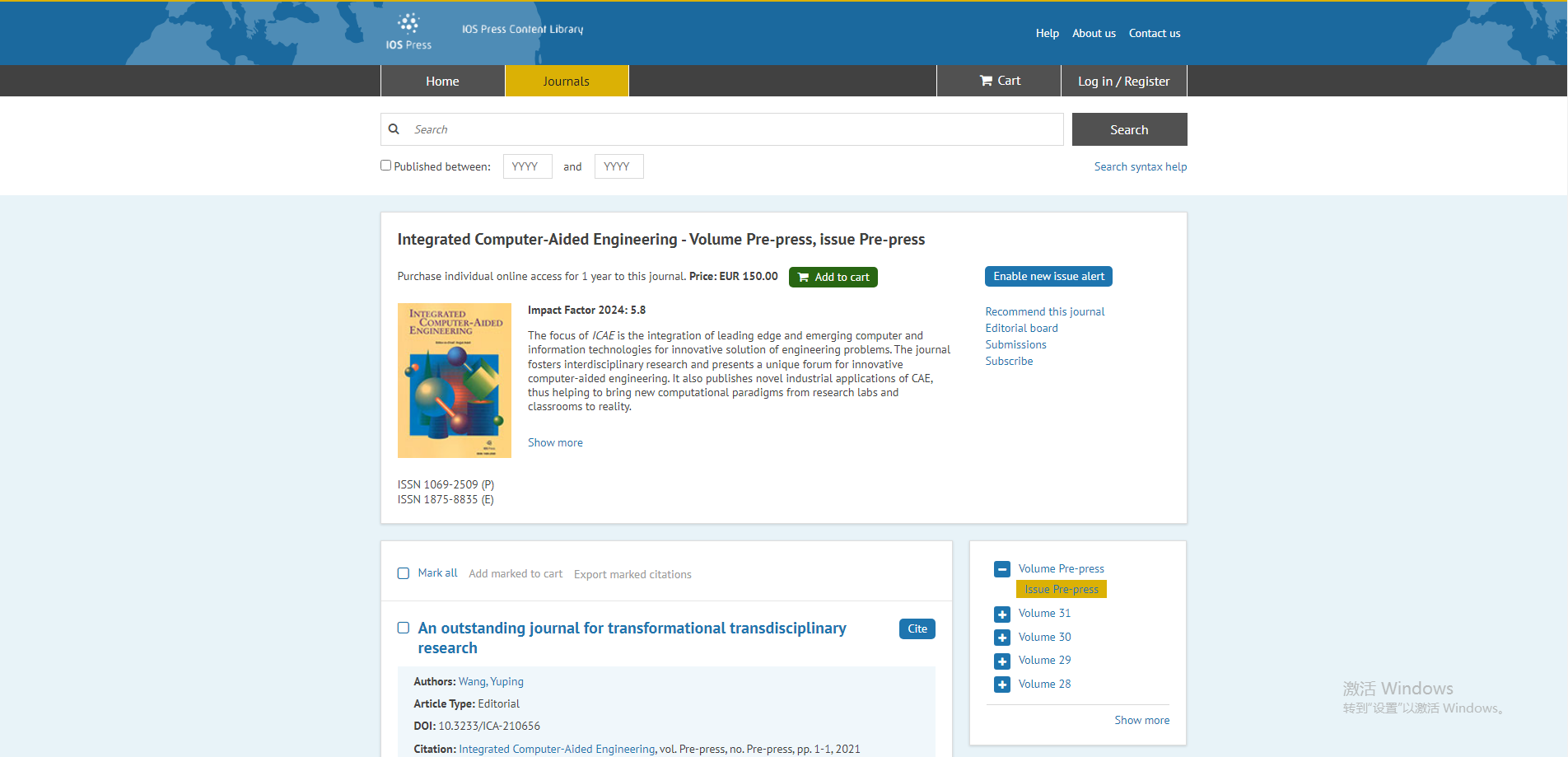The image size is (1568, 757).
Task: Click the end year YYYY field
Action: [619, 166]
